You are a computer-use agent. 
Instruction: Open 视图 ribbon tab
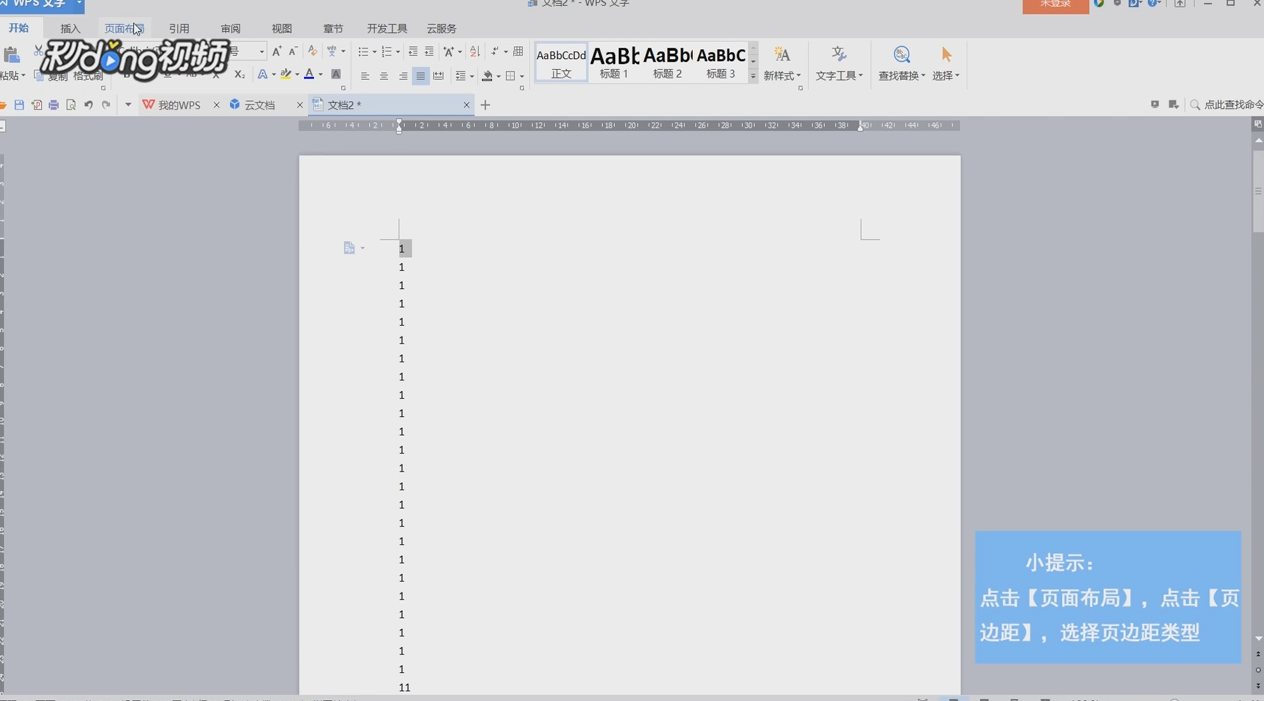pyautogui.click(x=282, y=29)
